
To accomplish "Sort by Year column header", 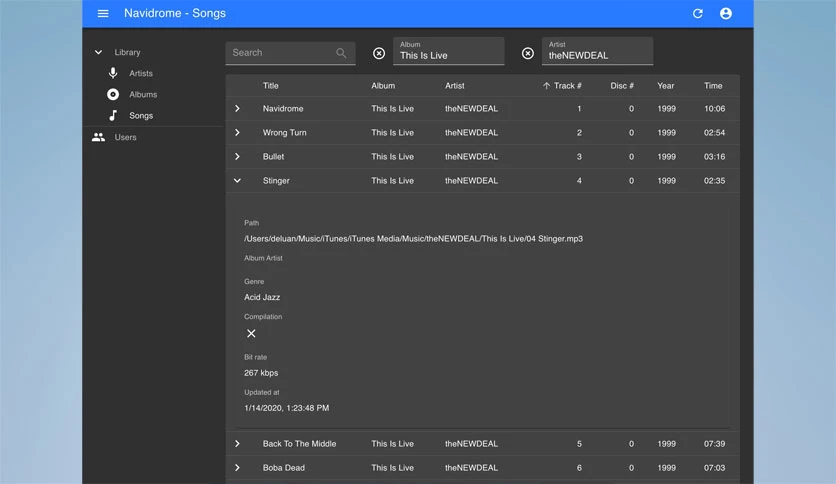I will tap(665, 86).
